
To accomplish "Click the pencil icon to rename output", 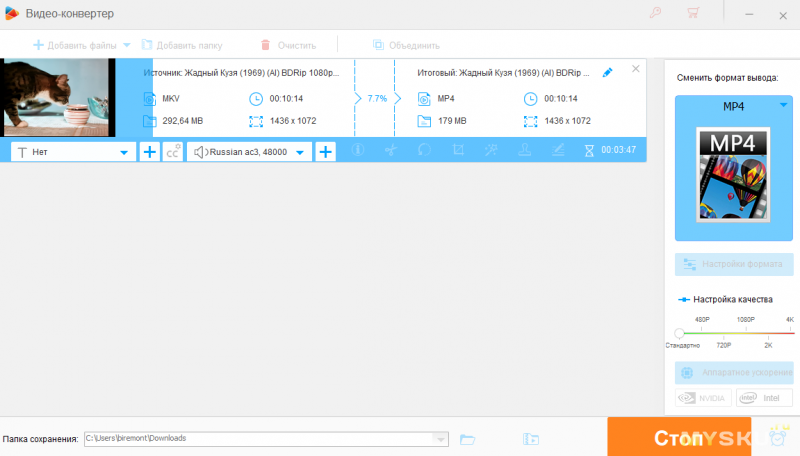I will tap(607, 73).
